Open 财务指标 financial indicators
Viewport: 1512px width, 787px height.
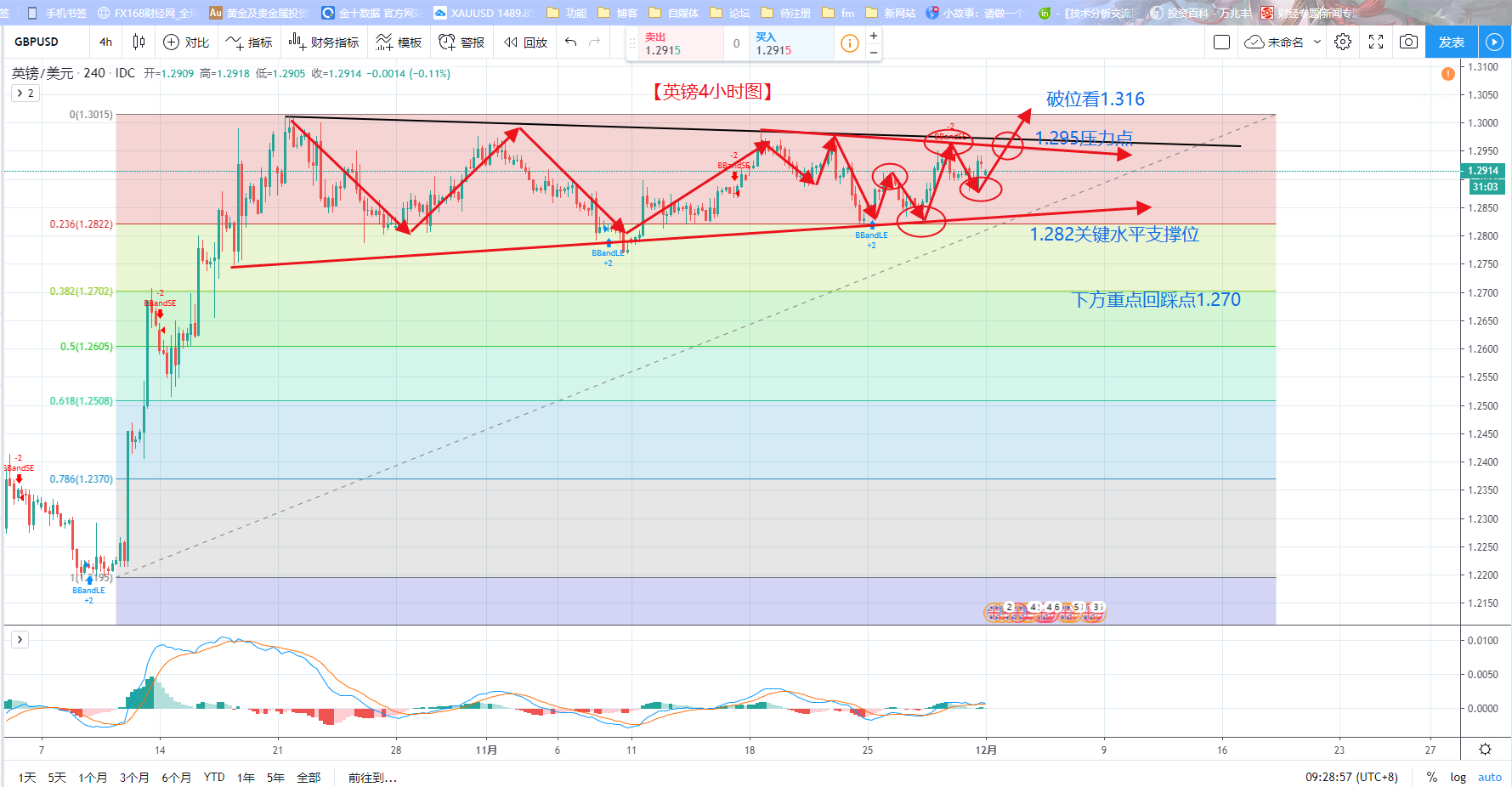[324, 42]
